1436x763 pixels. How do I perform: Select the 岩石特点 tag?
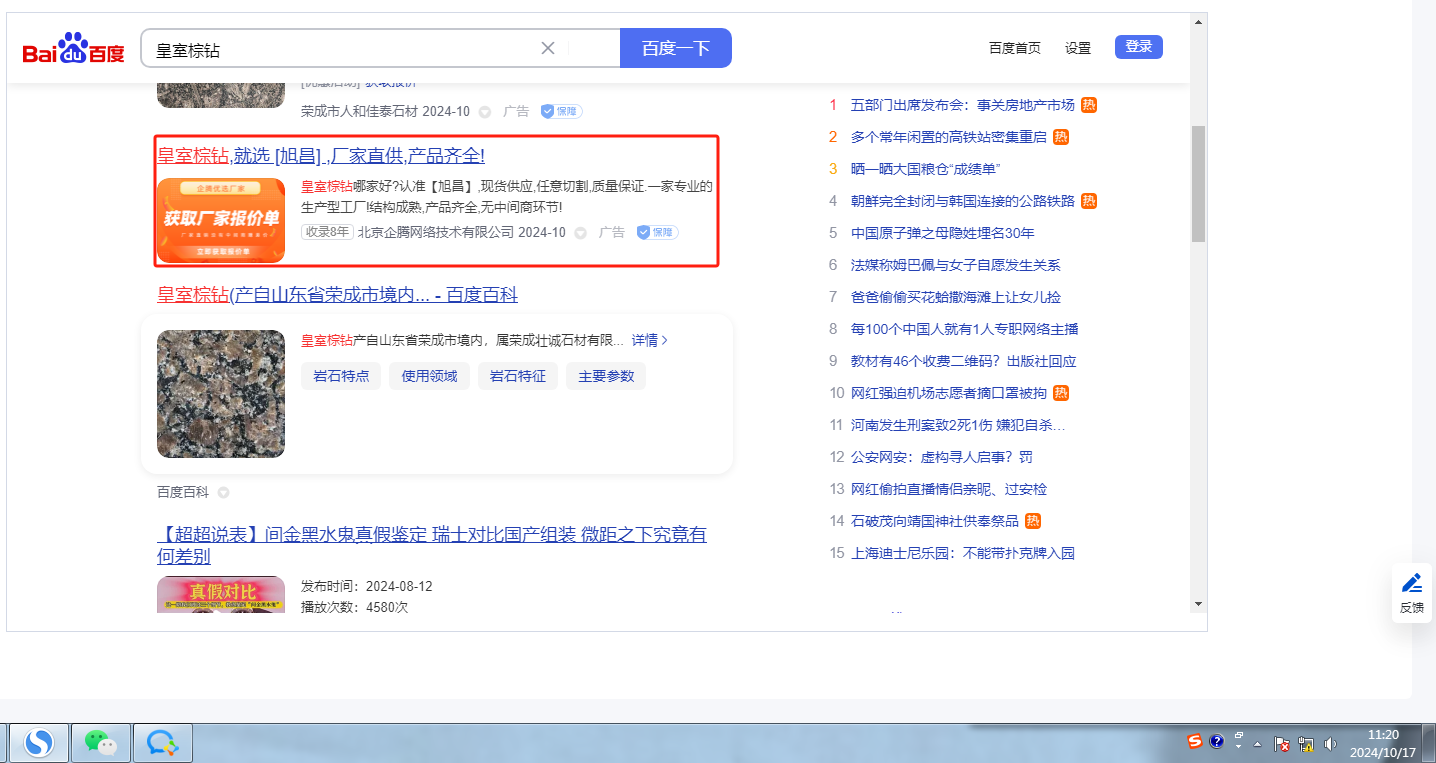(x=341, y=376)
